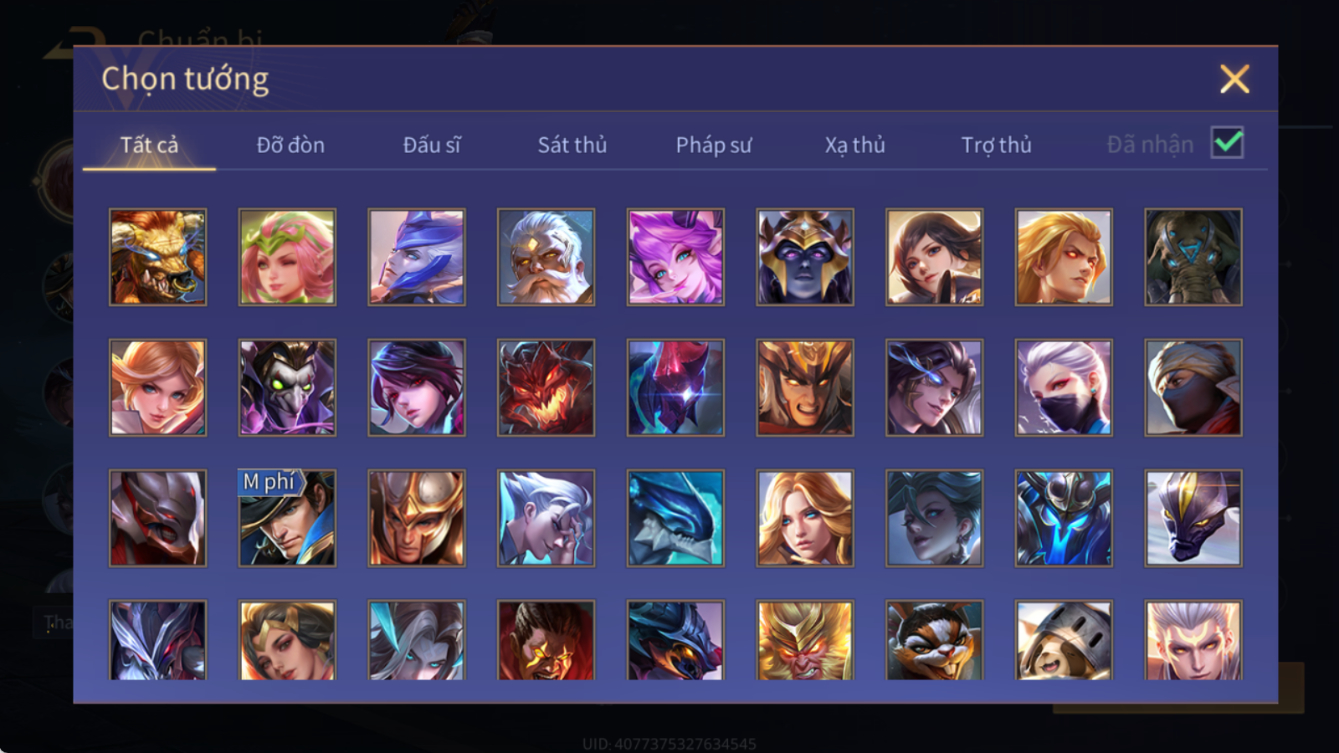Show the "Xạ thủ" hero category

pos(855,145)
